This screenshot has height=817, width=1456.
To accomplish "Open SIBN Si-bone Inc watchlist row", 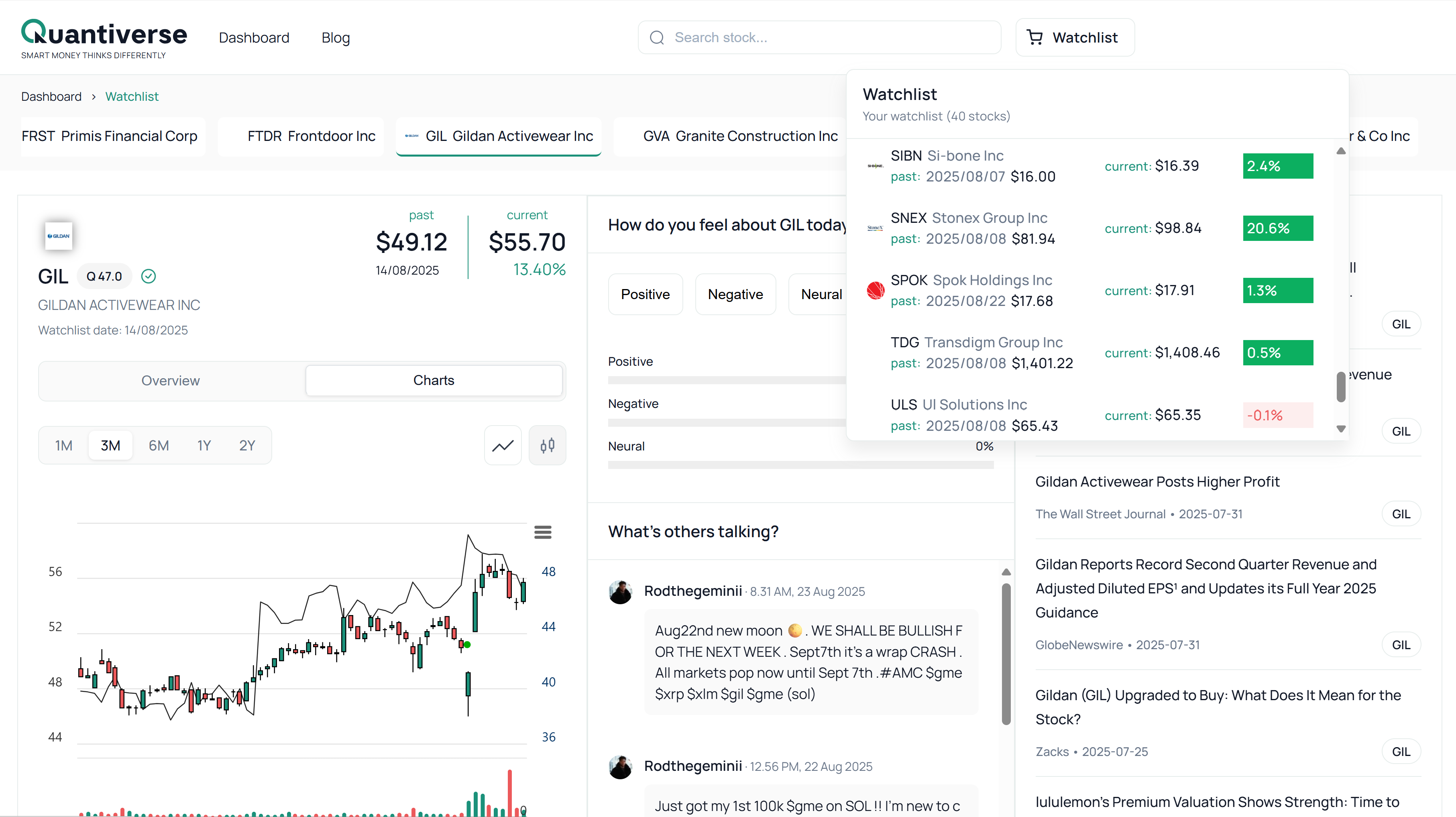I will tap(1090, 166).
